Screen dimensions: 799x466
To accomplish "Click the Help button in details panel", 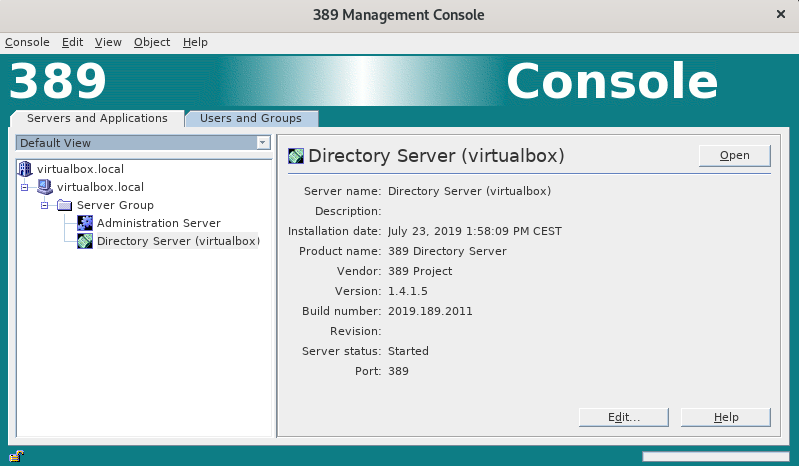I will tap(726, 417).
